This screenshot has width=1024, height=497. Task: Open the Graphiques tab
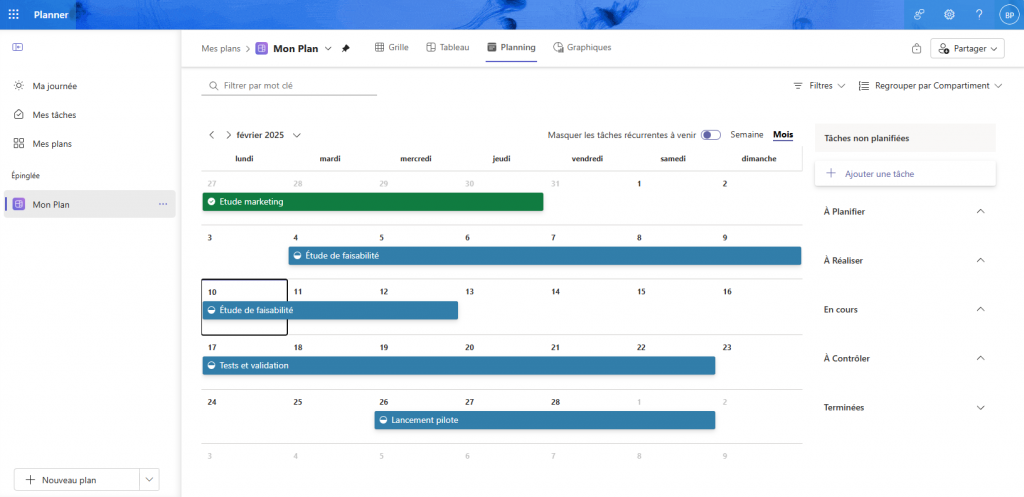coord(582,48)
